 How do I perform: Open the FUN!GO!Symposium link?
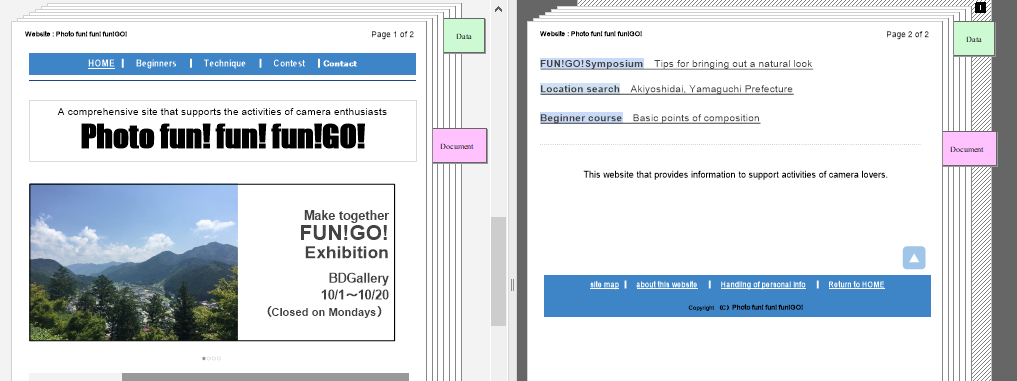(x=592, y=64)
